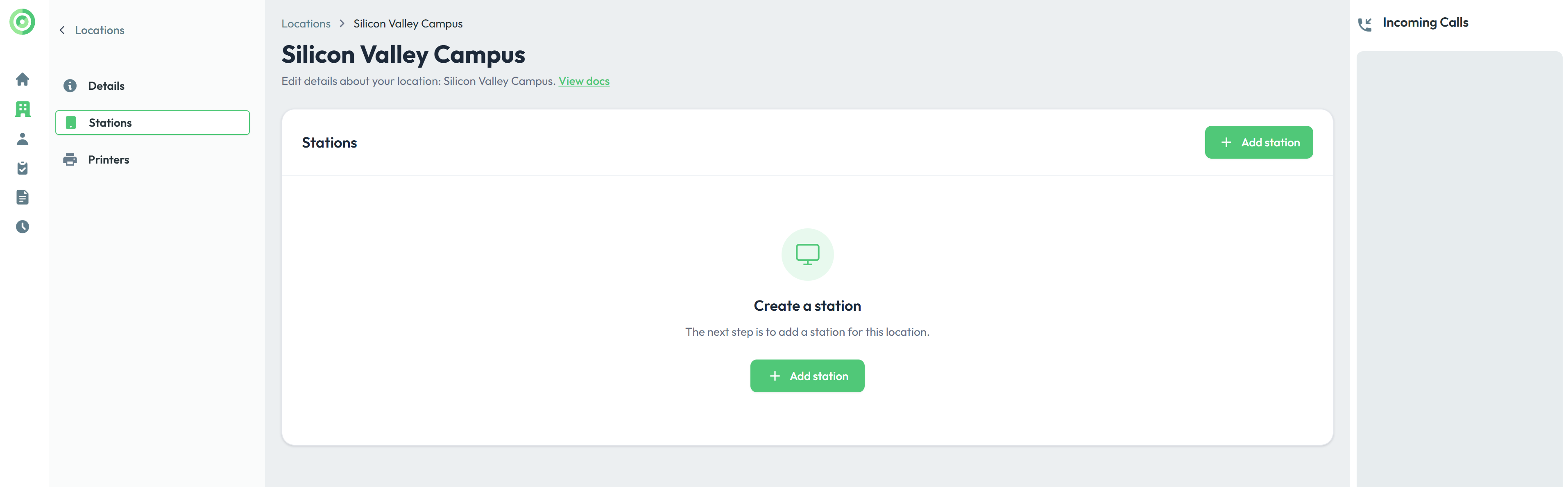The height and width of the screenshot is (487, 1568).
Task: Select the building Locations icon
Action: click(x=23, y=109)
